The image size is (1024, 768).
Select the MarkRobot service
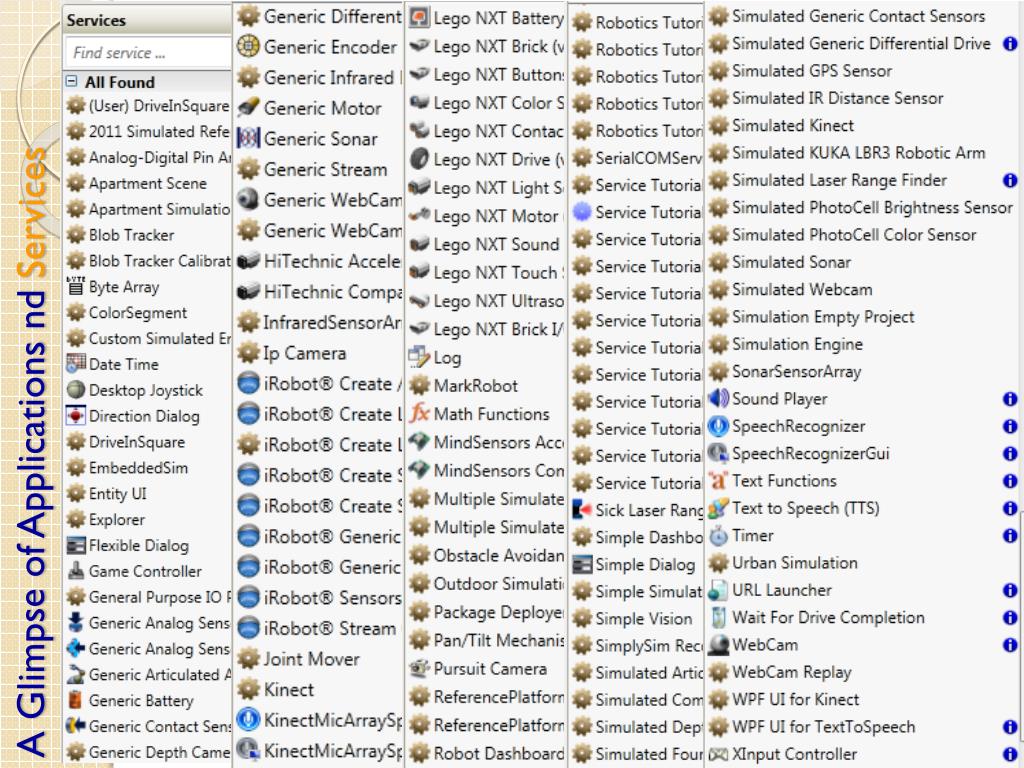tap(475, 385)
